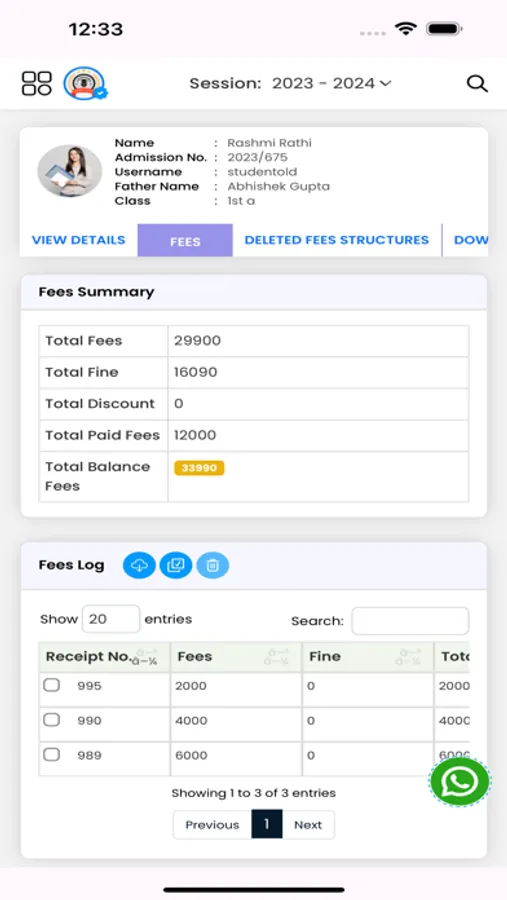The width and height of the screenshot is (507, 900).
Task: Click the Total Paid Fees value 12000
Action: coord(195,435)
